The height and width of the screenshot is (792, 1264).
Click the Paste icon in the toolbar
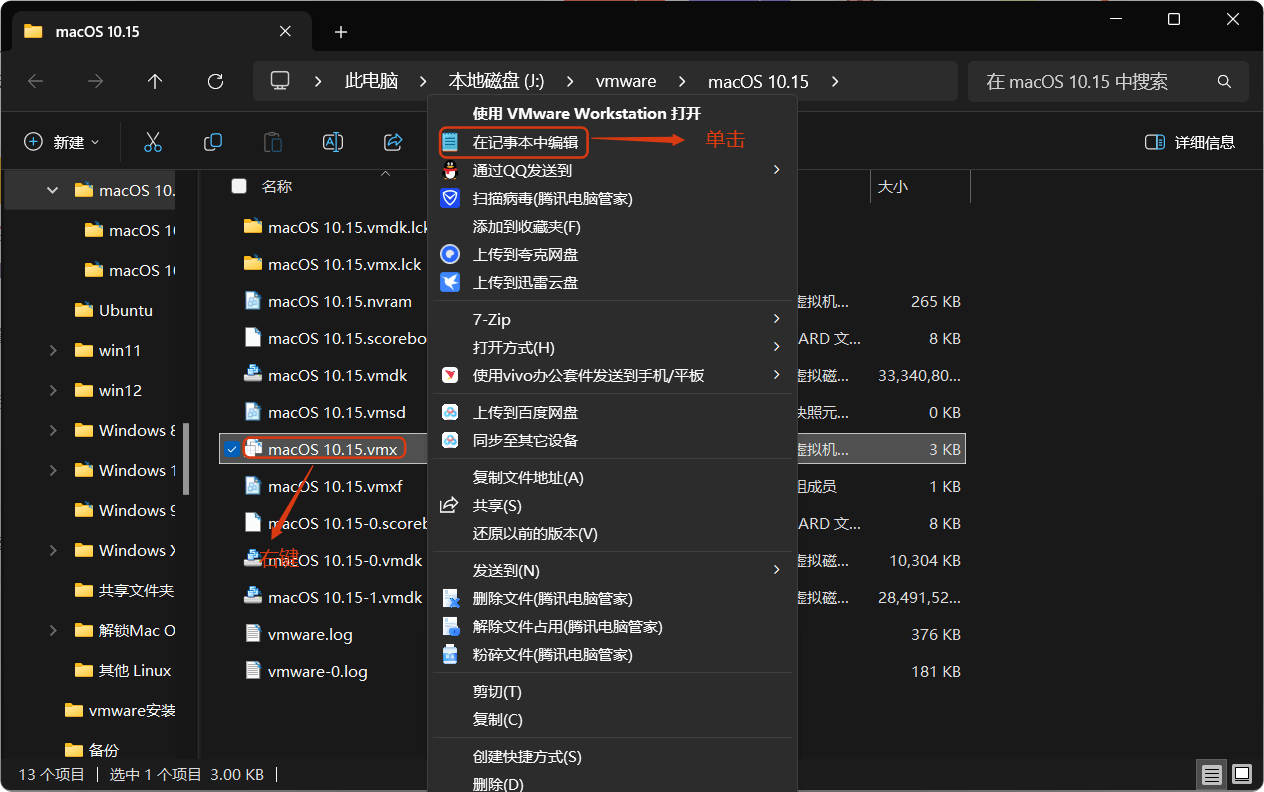[273, 141]
